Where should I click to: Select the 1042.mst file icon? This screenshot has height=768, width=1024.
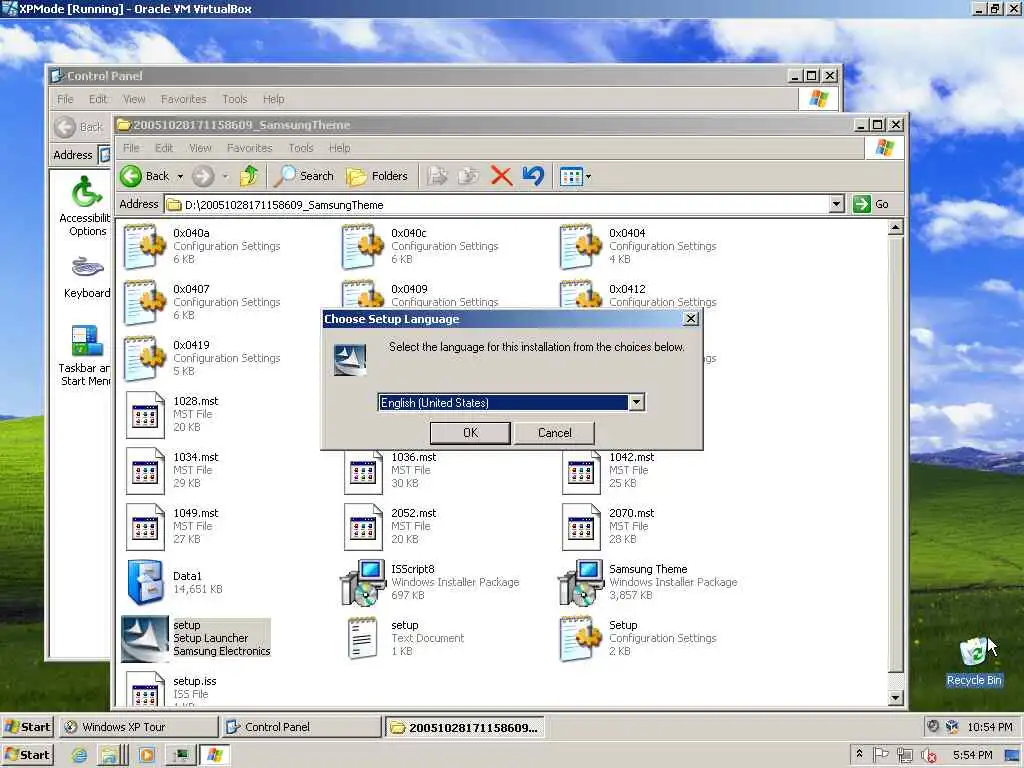click(581, 472)
